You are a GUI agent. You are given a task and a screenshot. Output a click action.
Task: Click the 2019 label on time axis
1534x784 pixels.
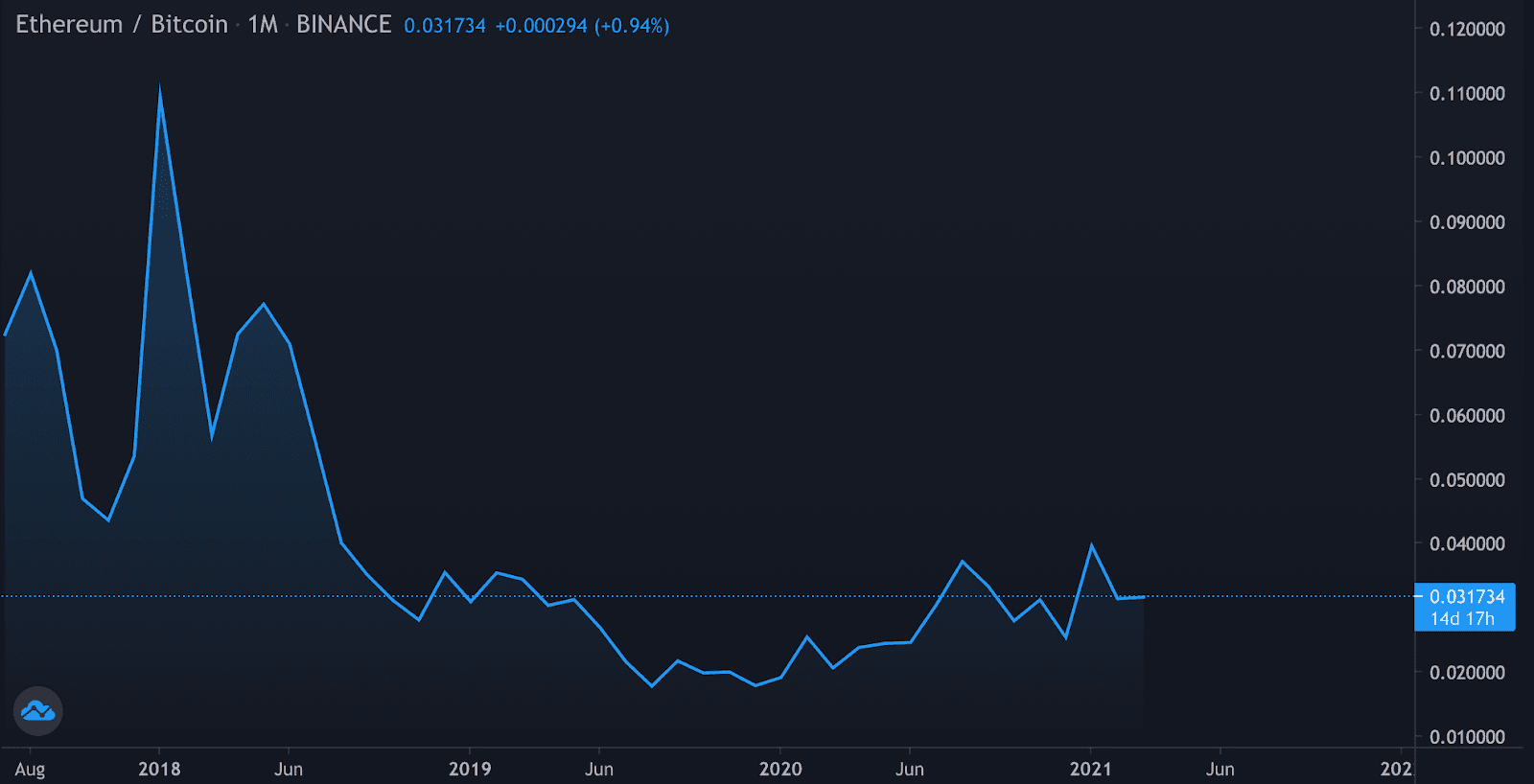(470, 769)
